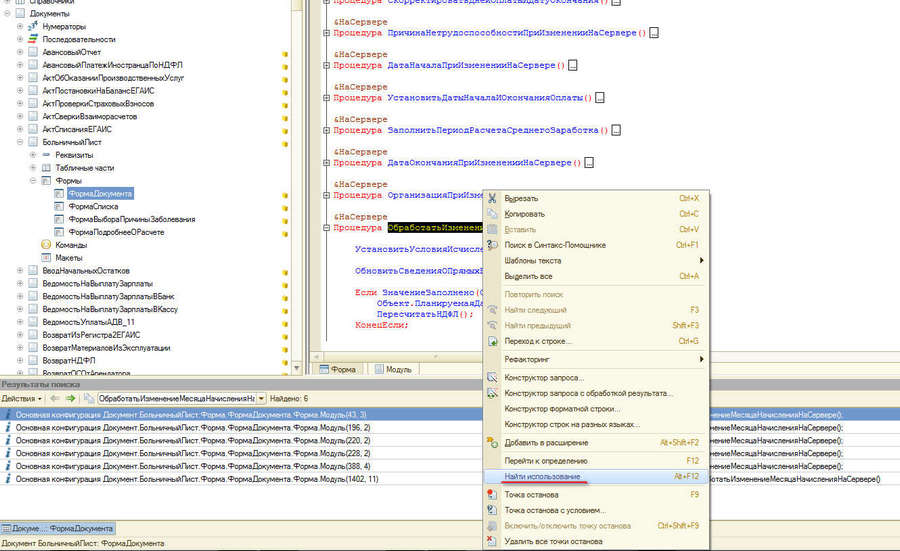Click the Поиск в Синтакс-Помощнике icon
The width and height of the screenshot is (900, 551).
pos(492,245)
